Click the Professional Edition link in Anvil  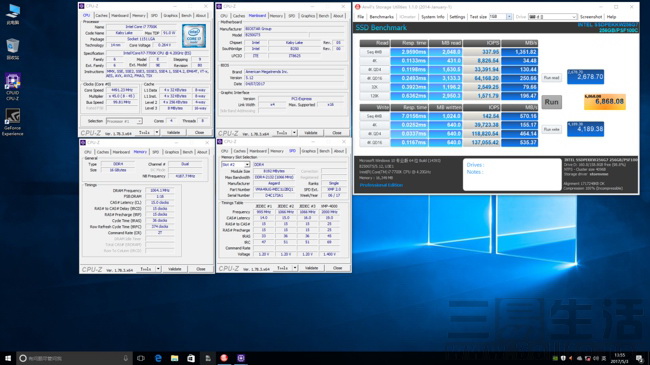tap(381, 185)
